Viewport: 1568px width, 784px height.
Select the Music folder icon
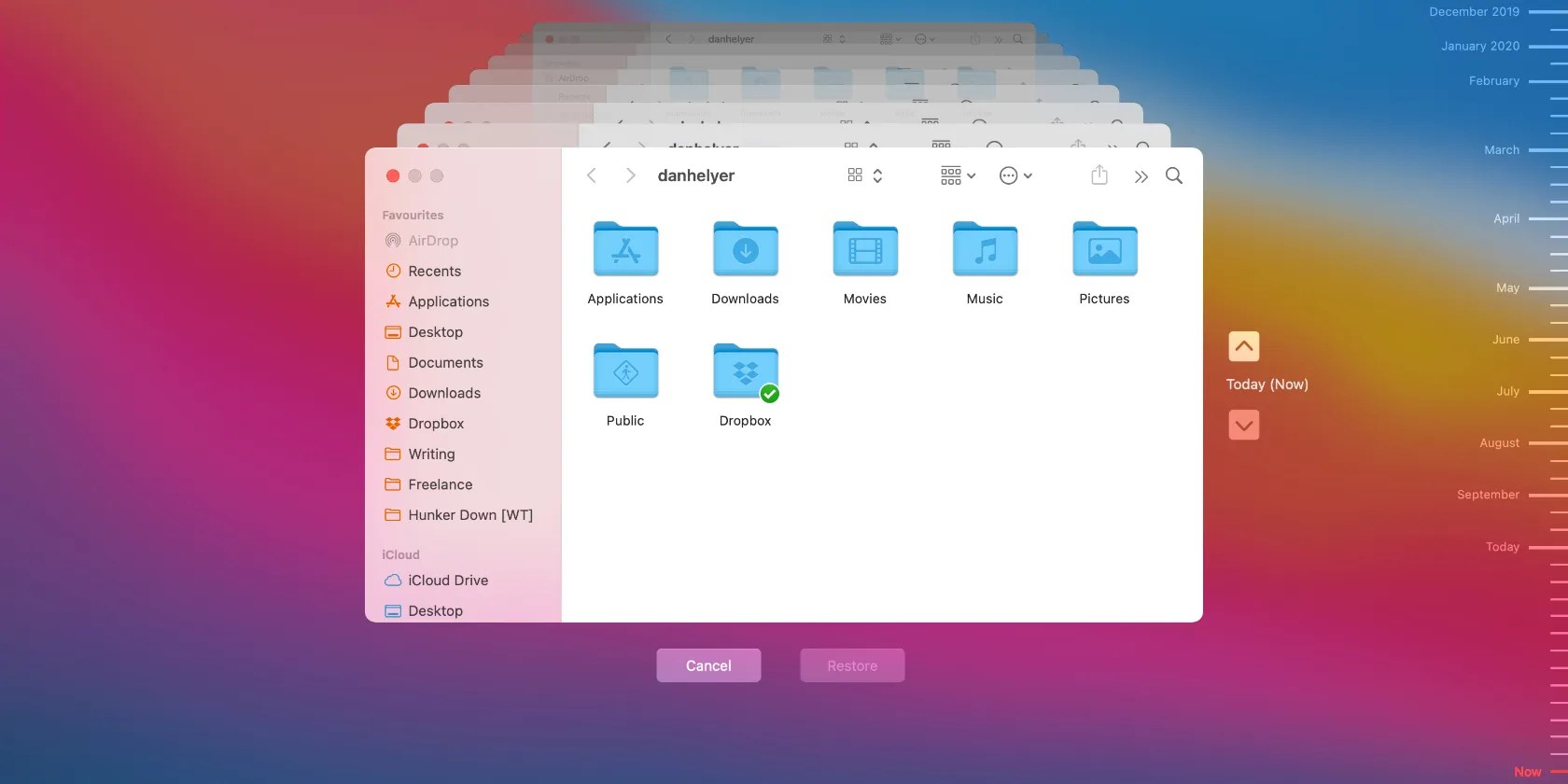[x=985, y=249]
